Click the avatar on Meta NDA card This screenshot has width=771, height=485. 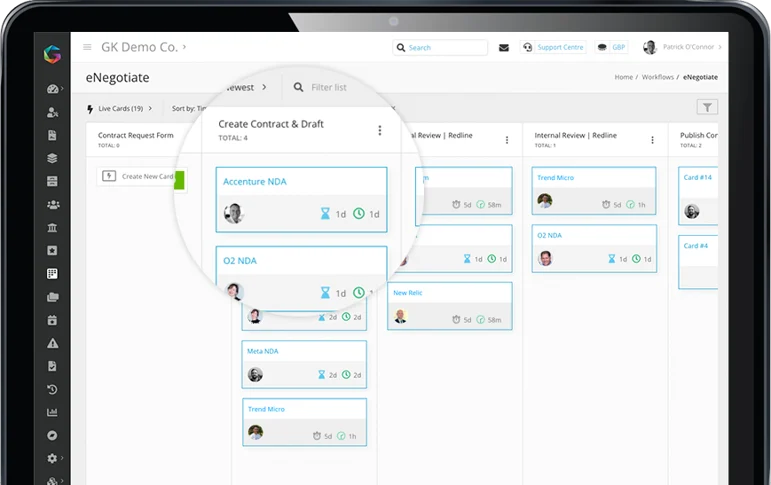coord(255,375)
